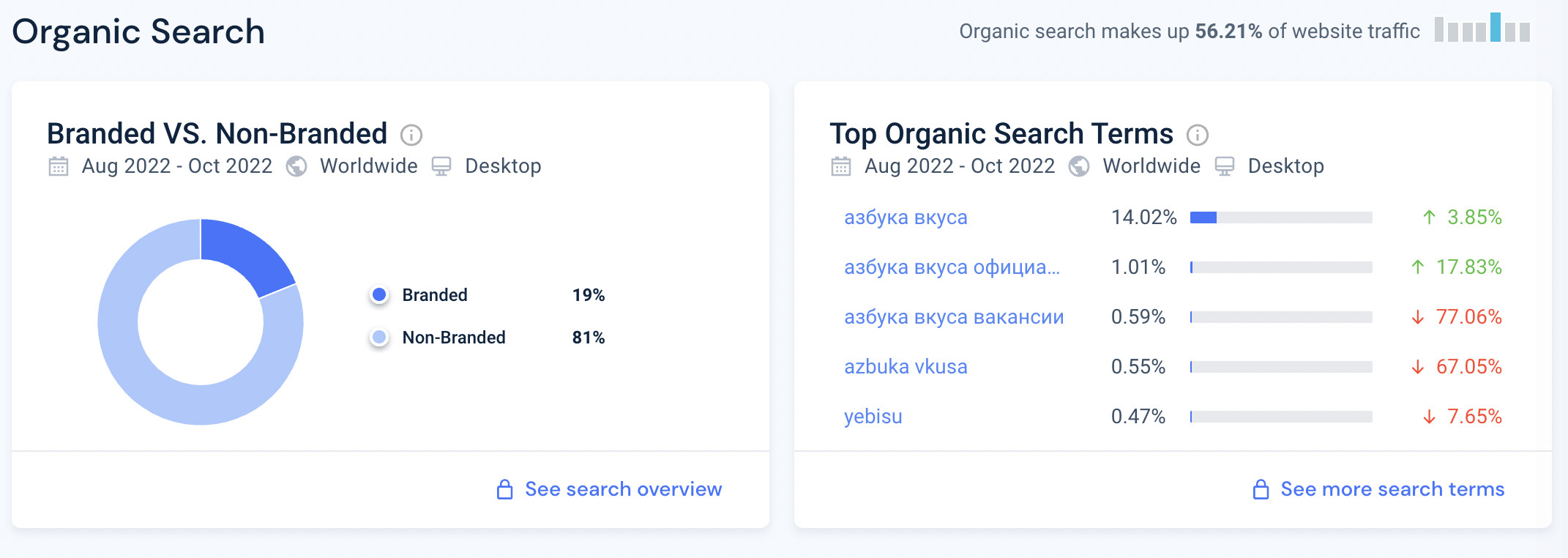Click the Non-Branded legend color dot
1568x558 pixels.
click(x=379, y=338)
